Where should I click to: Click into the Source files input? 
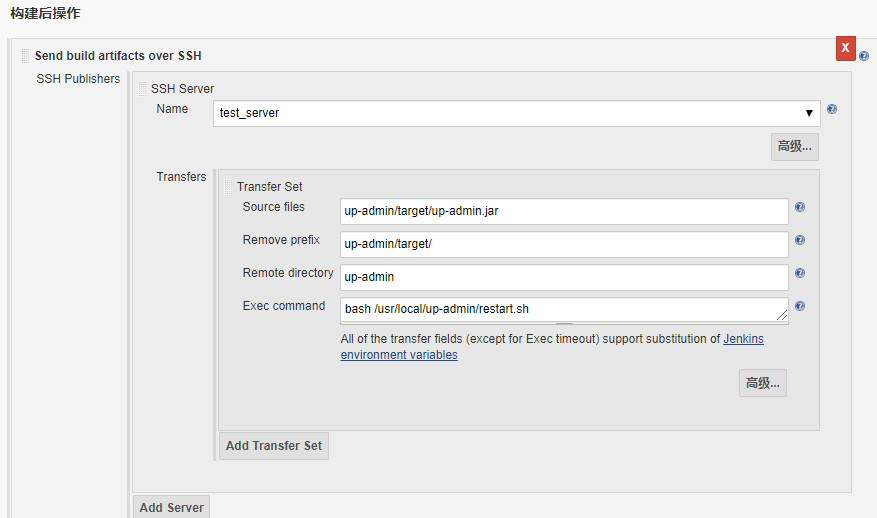pyautogui.click(x=565, y=211)
